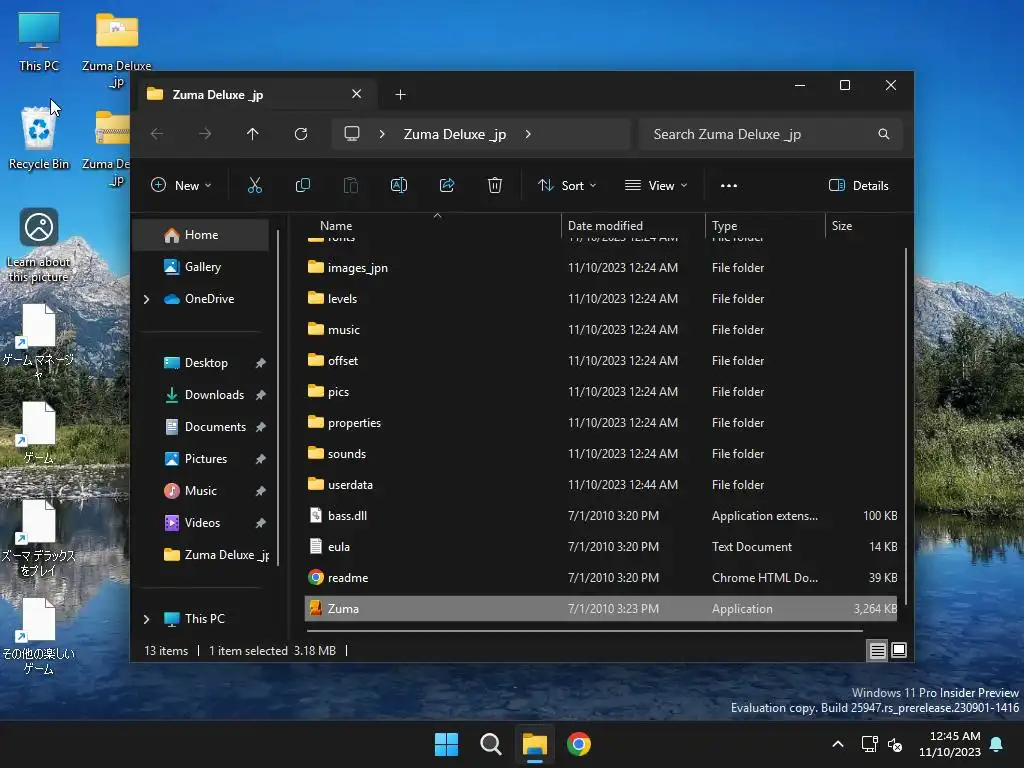Screen dimensions: 1024x768
Task: Select the properties folder
Action: 601,423
